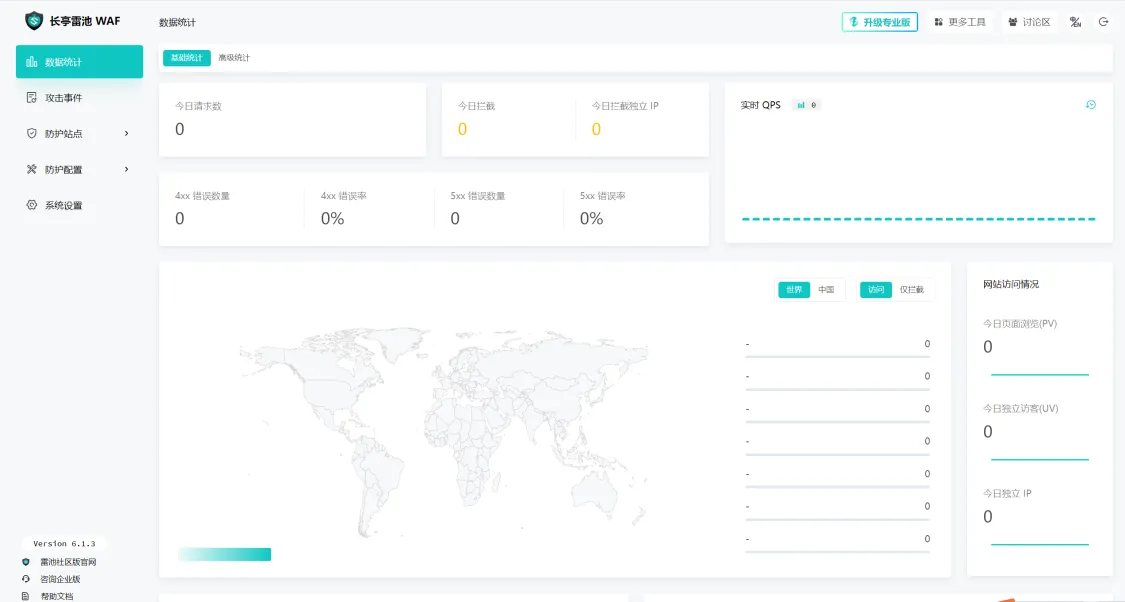Click the 实时 QPS history clock icon
This screenshot has height=602, width=1125.
[1091, 105]
